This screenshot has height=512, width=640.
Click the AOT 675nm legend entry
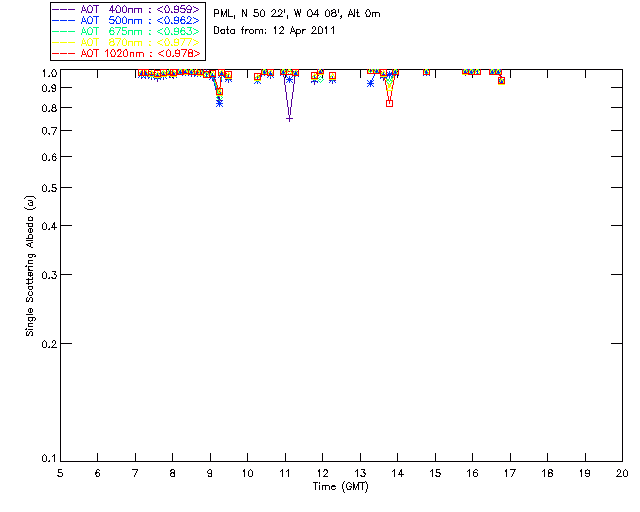pos(126,31)
